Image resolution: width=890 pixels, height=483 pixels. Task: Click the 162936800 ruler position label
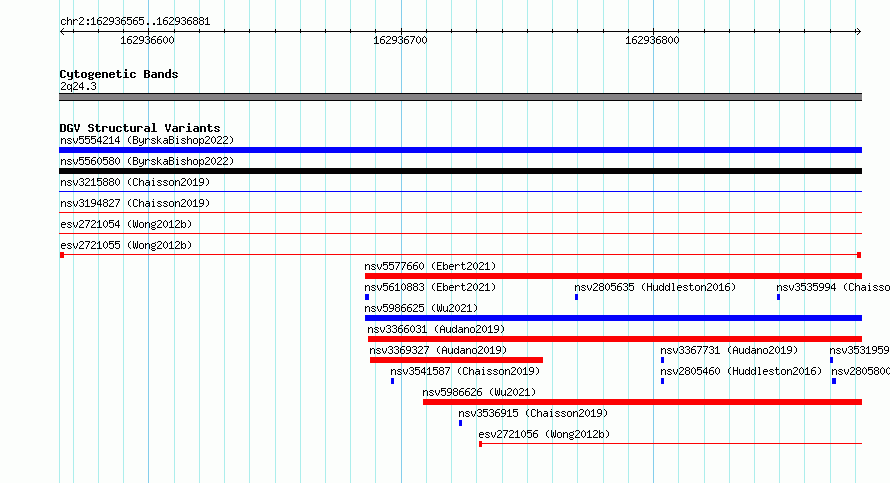(x=652, y=40)
